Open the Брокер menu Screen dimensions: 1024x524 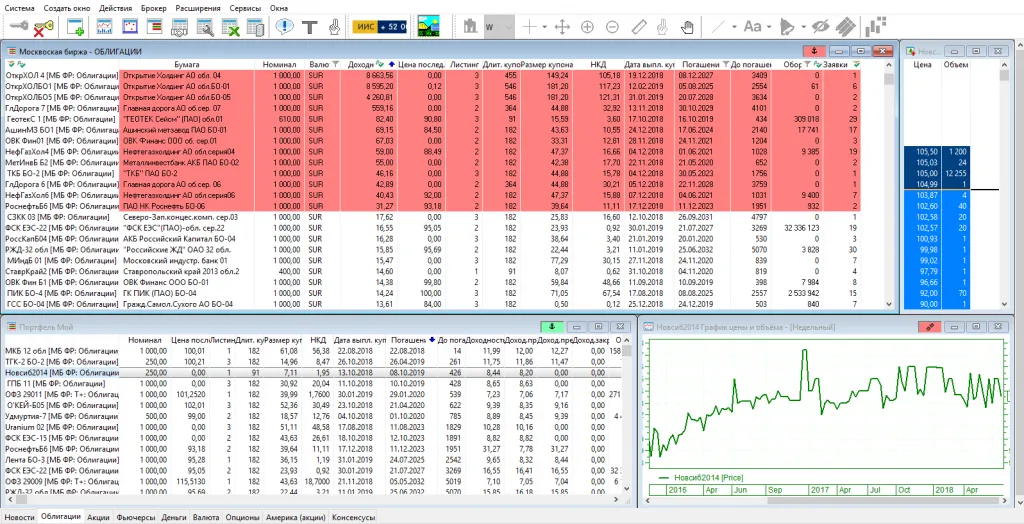click(154, 8)
